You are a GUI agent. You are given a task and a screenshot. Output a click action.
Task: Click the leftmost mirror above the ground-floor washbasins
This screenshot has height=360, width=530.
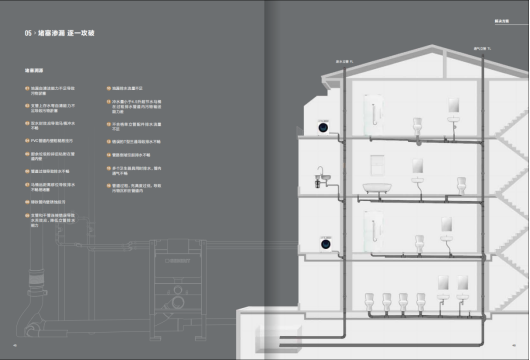(443, 283)
